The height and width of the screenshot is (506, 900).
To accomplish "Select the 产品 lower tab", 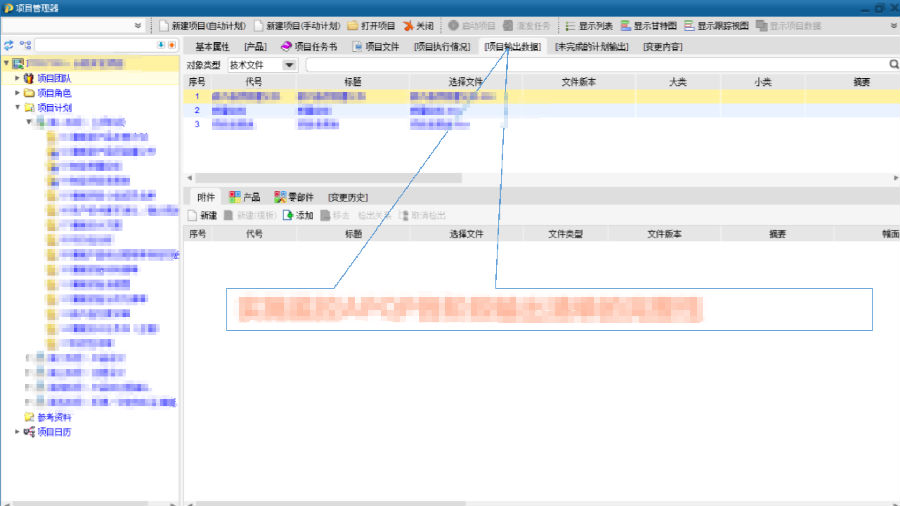I will pyautogui.click(x=244, y=197).
